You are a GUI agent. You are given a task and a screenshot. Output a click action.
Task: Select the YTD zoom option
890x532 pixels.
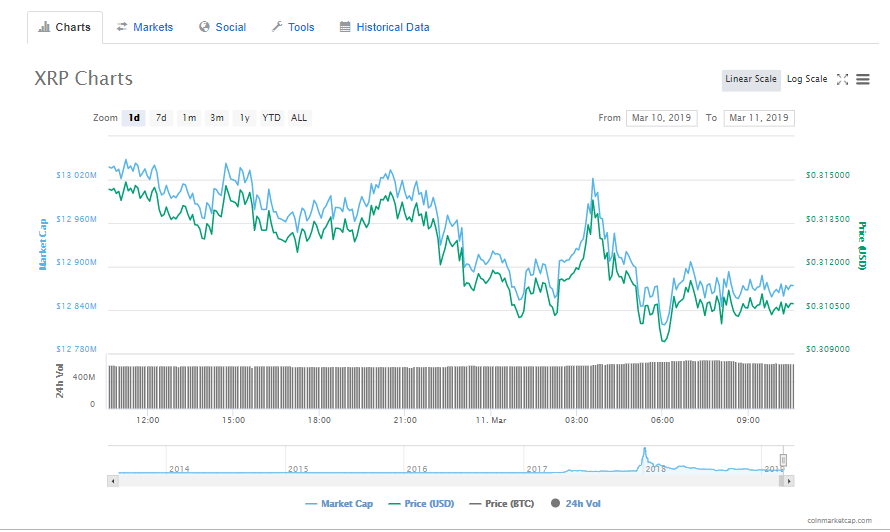click(271, 118)
